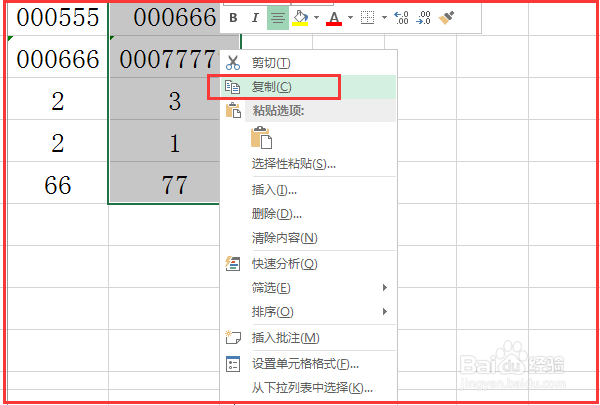Increase decimal places
This screenshot has height=405, width=600.
401,18
